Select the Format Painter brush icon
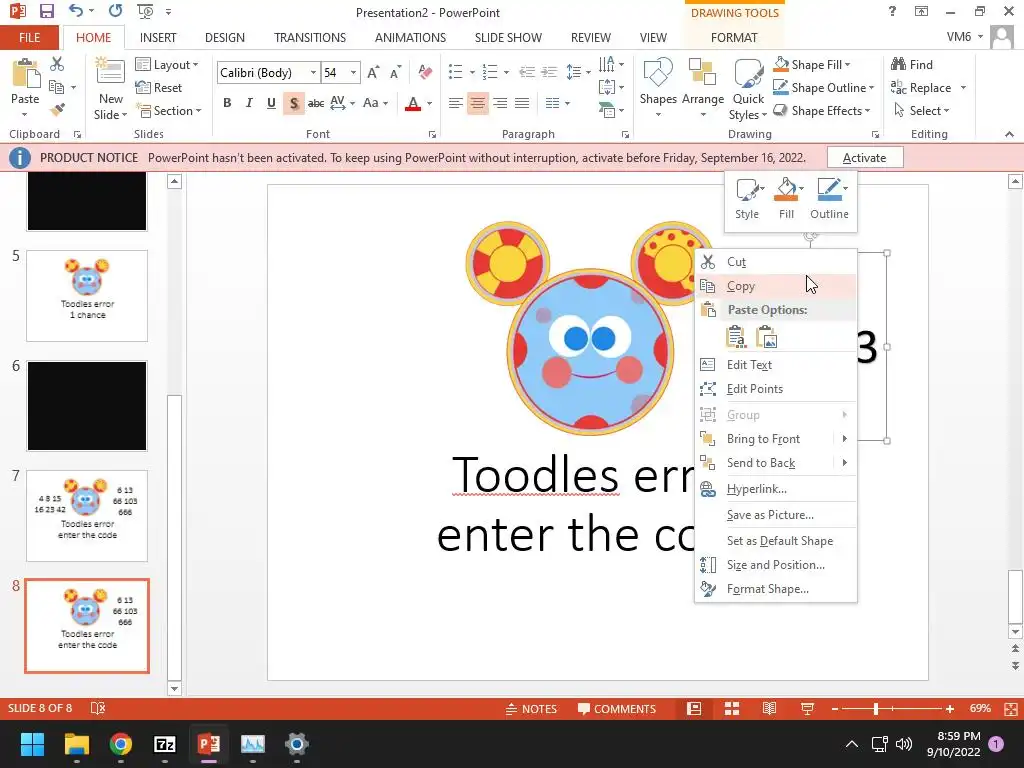Image resolution: width=1024 pixels, height=768 pixels. (57, 110)
